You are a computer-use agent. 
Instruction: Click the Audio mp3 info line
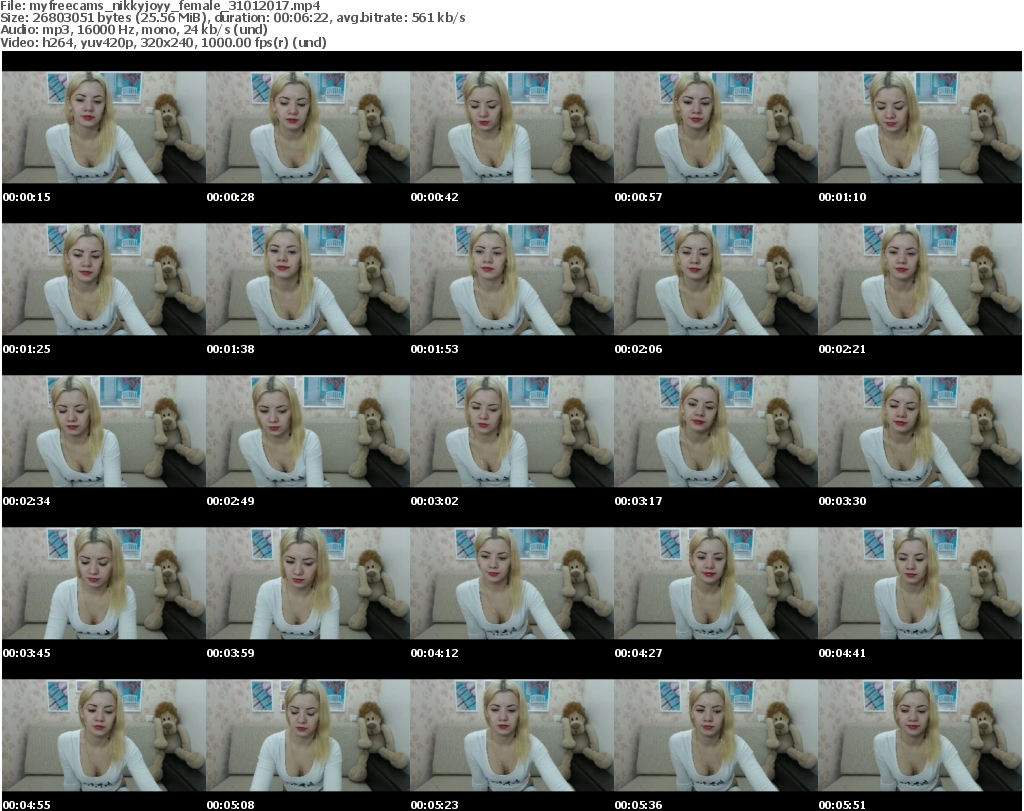pyautogui.click(x=134, y=30)
